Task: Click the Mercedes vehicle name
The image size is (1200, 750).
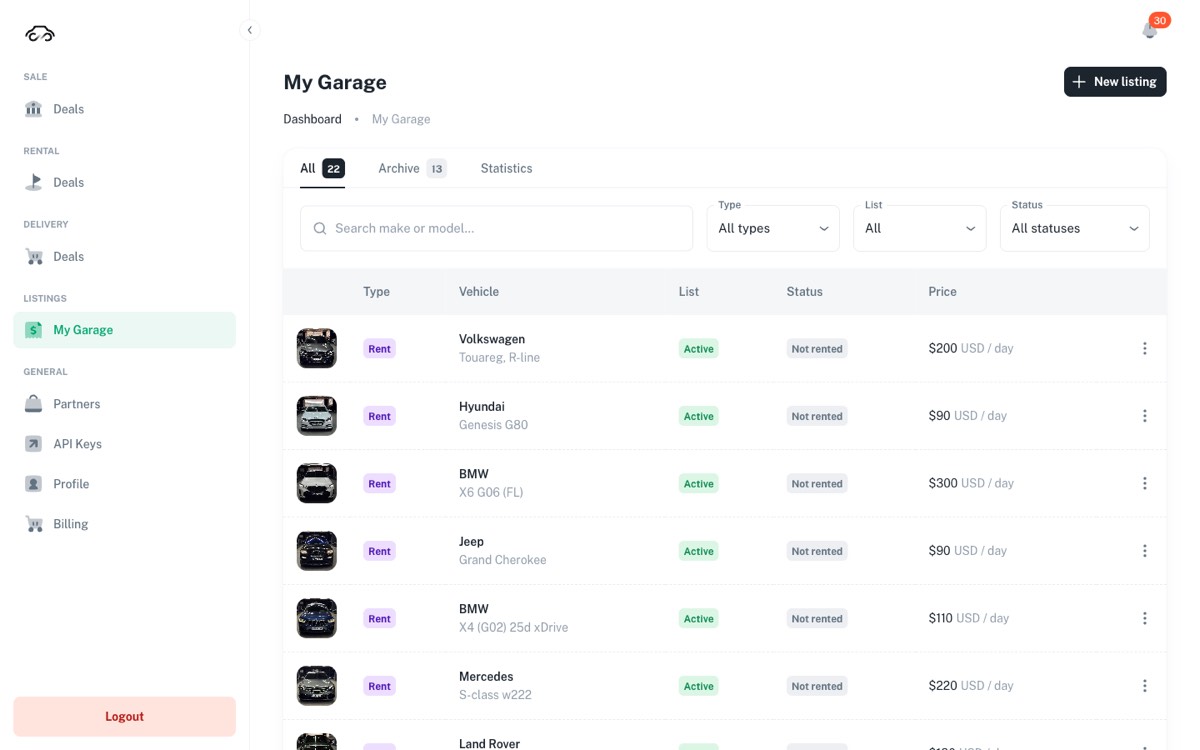Action: tap(486, 677)
